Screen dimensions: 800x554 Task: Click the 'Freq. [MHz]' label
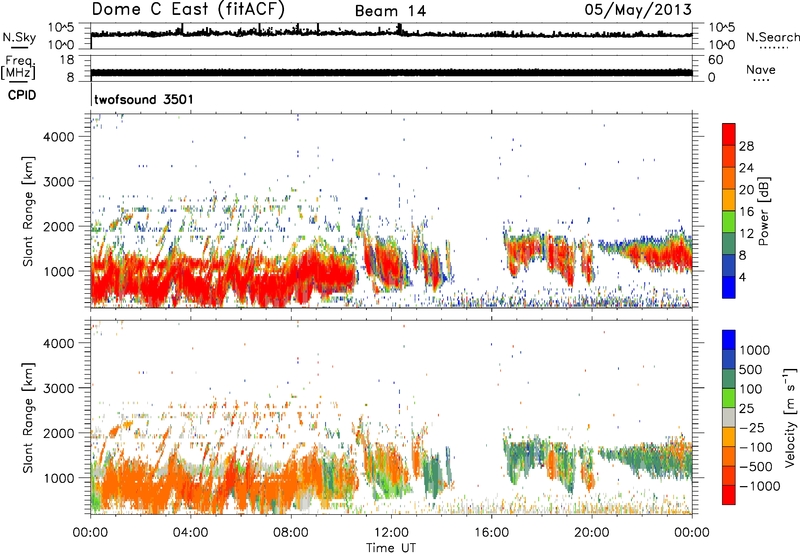coord(18,68)
